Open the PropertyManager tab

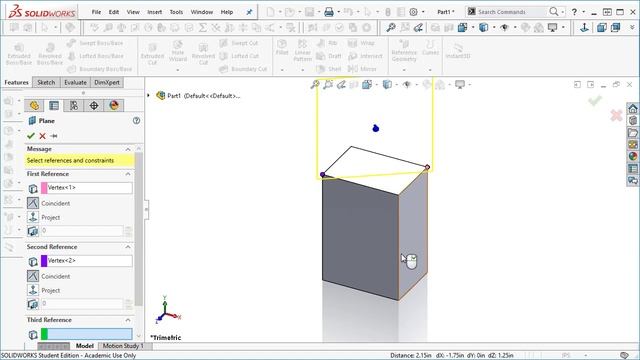54,106
